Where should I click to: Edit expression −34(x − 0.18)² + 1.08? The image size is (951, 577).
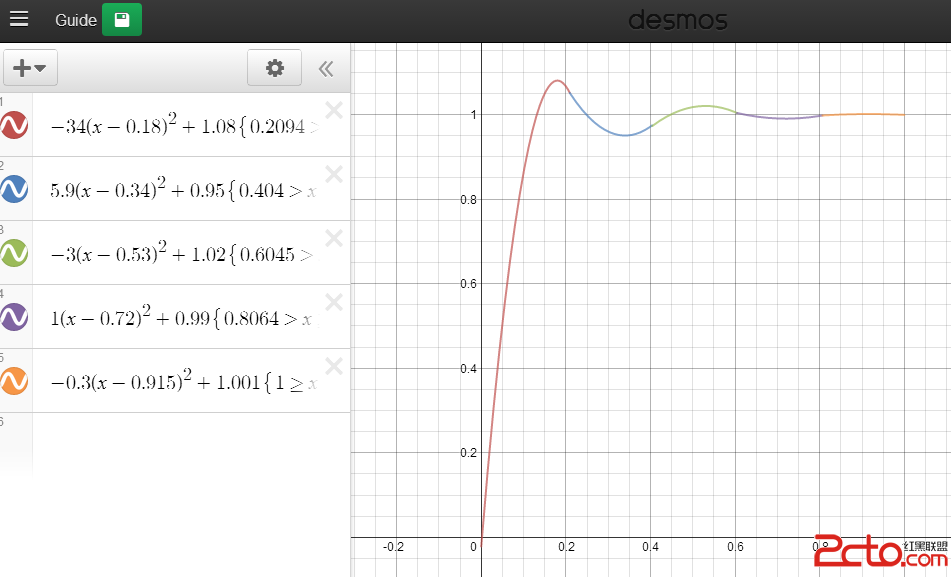click(184, 125)
